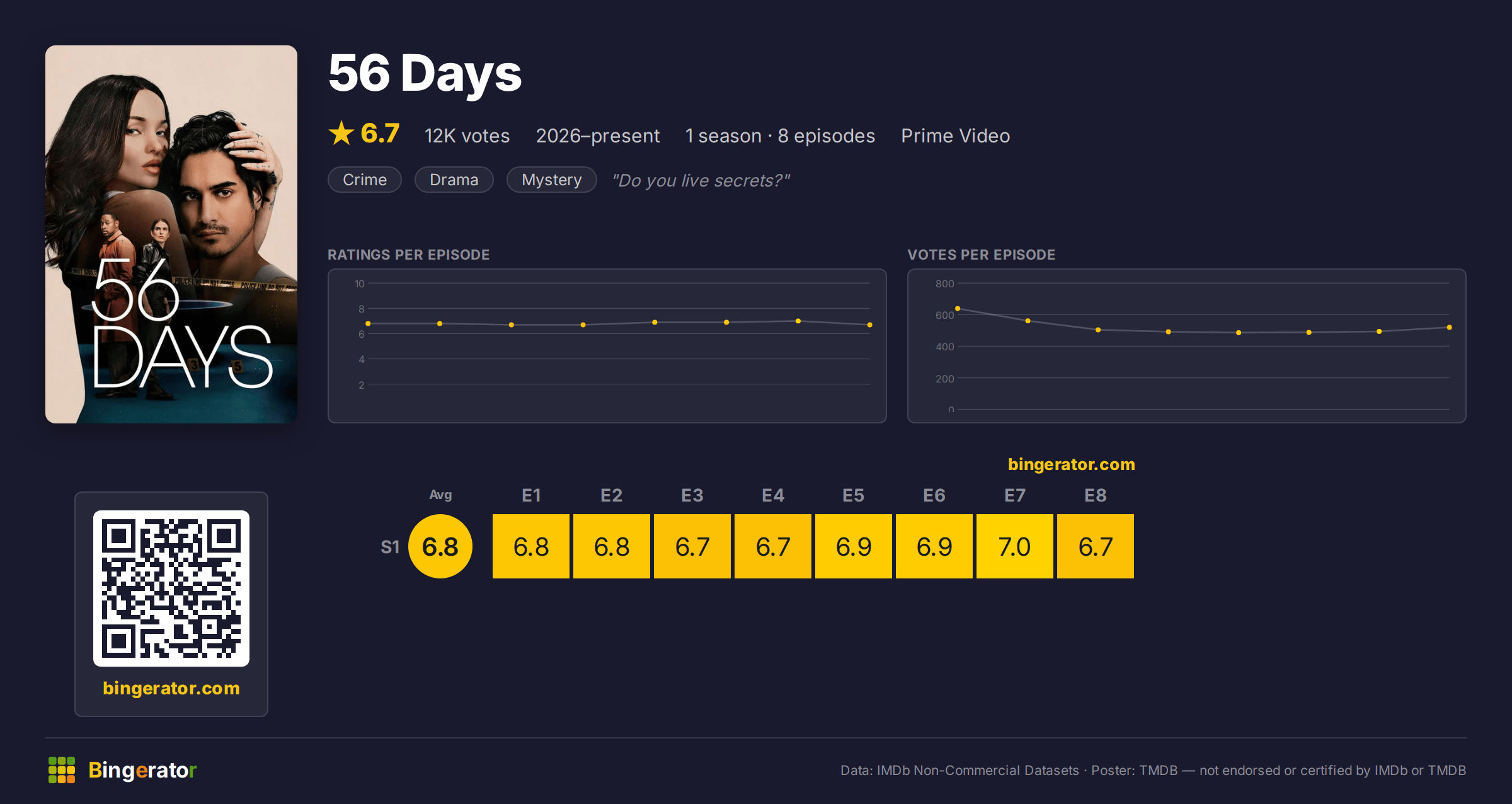The height and width of the screenshot is (804, 1512).
Task: Click the E1 rating tile 6.8
Action: 531,546
